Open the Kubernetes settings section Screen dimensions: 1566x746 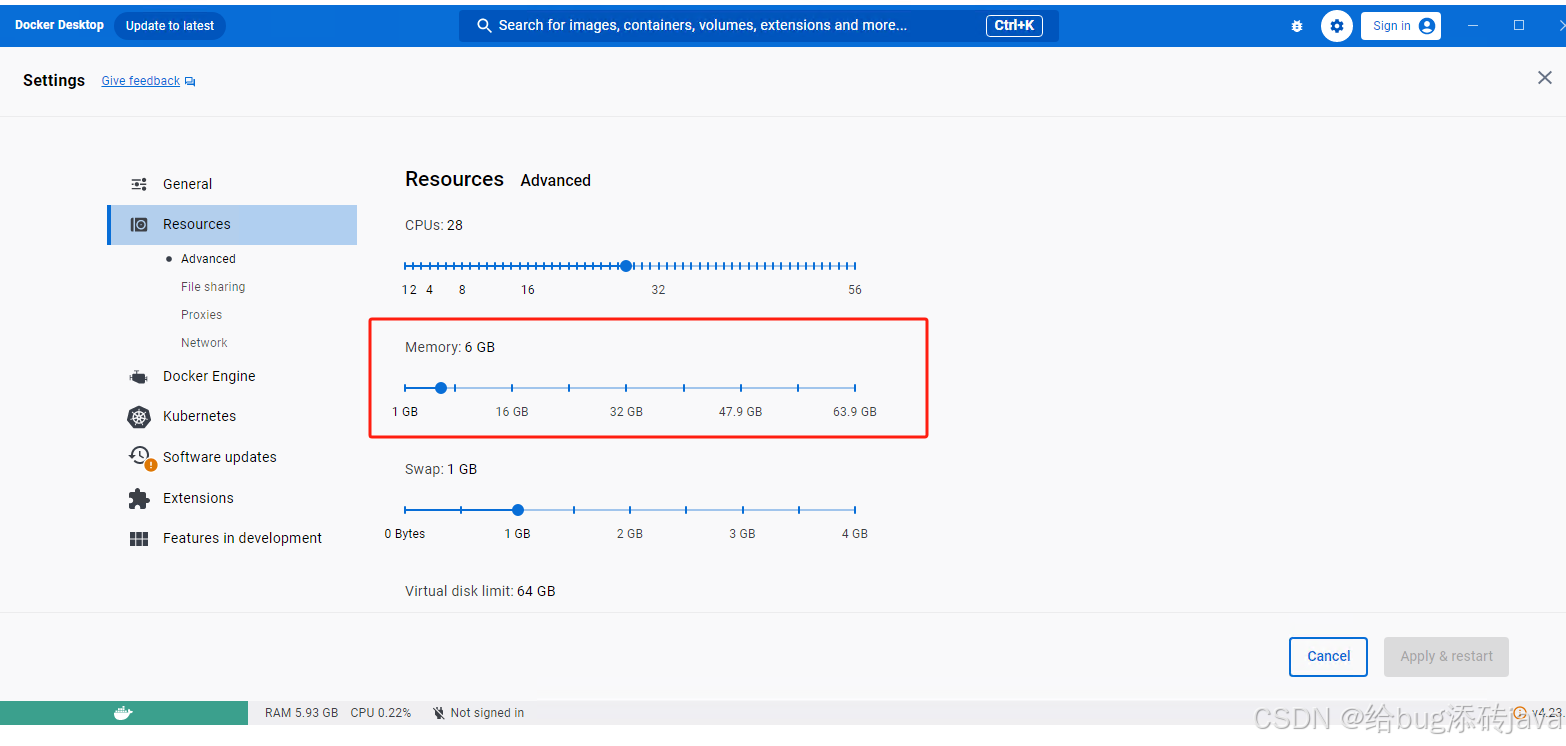click(199, 416)
